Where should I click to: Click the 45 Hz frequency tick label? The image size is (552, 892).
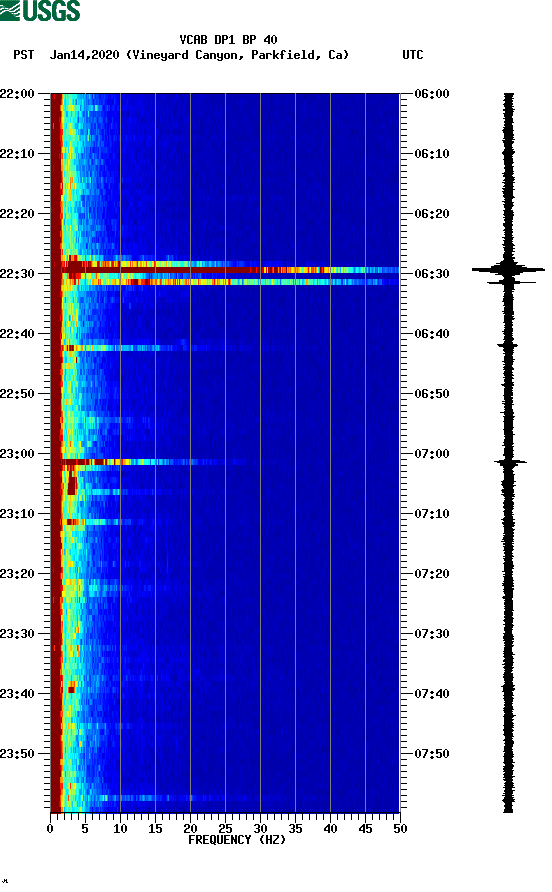click(365, 829)
